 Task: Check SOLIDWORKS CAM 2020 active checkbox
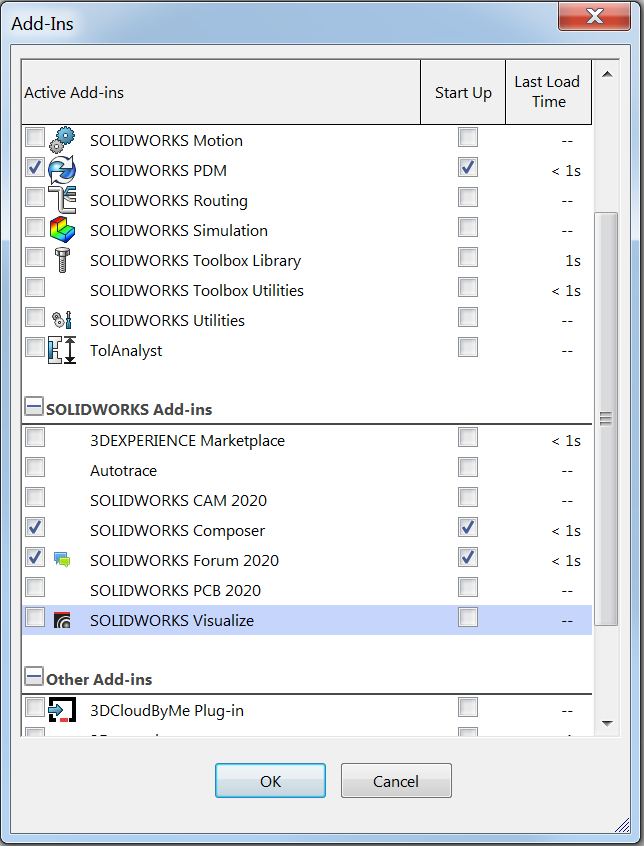pyautogui.click(x=35, y=497)
